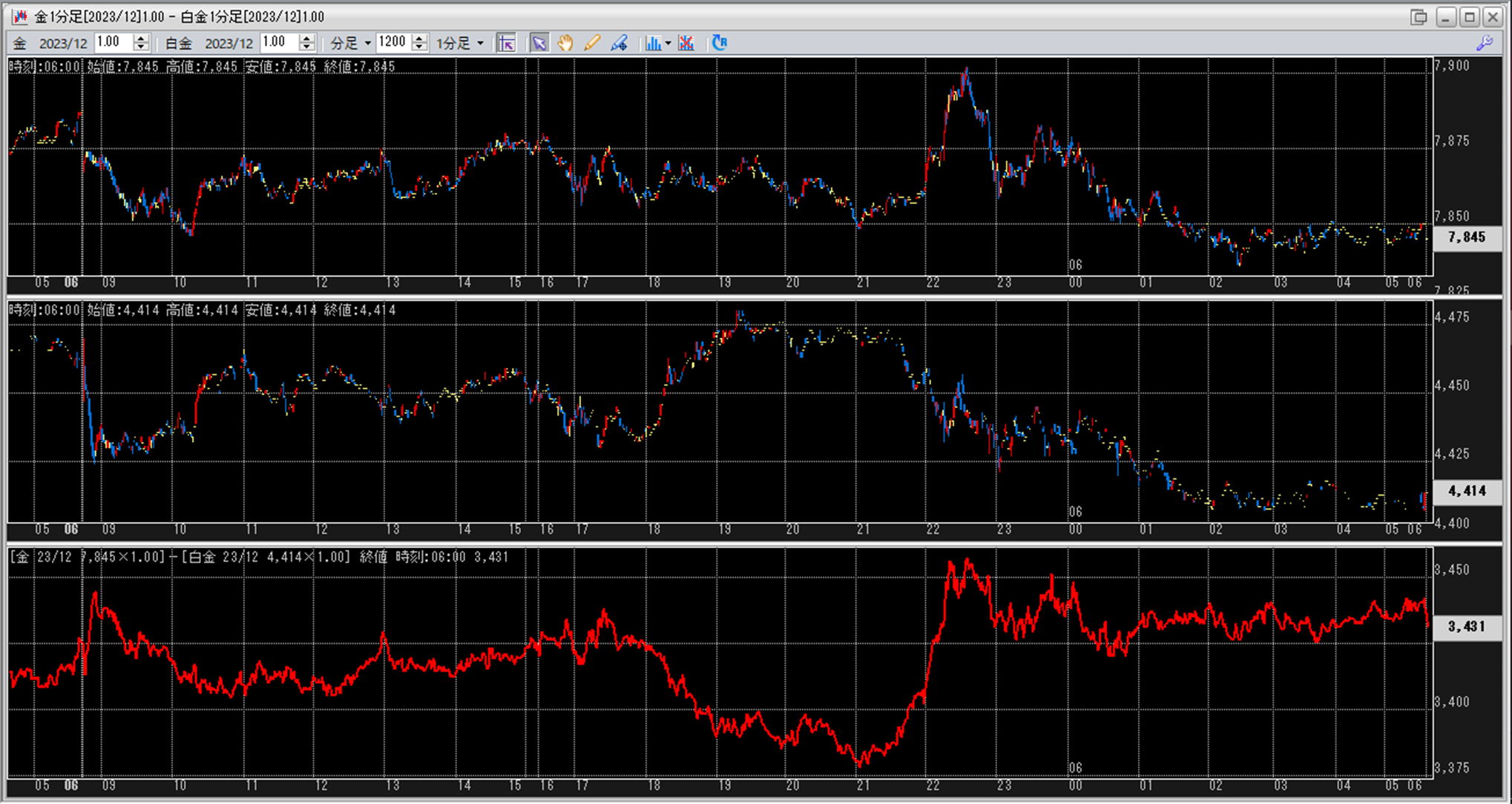1512x804 pixels.
Task: Toggle the crosshair cursor tool icon
Action: 507,43
